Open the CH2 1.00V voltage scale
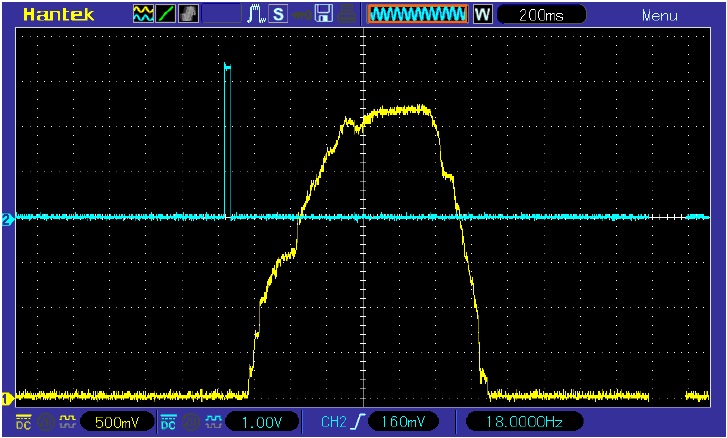The width and height of the screenshot is (727, 438). 262,422
